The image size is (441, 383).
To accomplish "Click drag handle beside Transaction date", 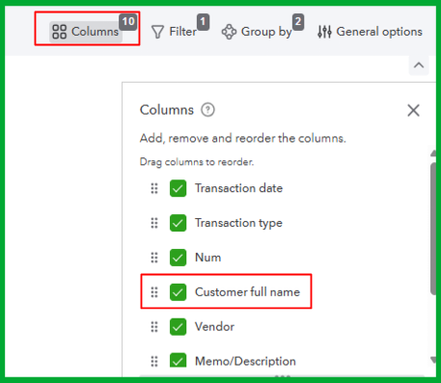I will click(154, 188).
